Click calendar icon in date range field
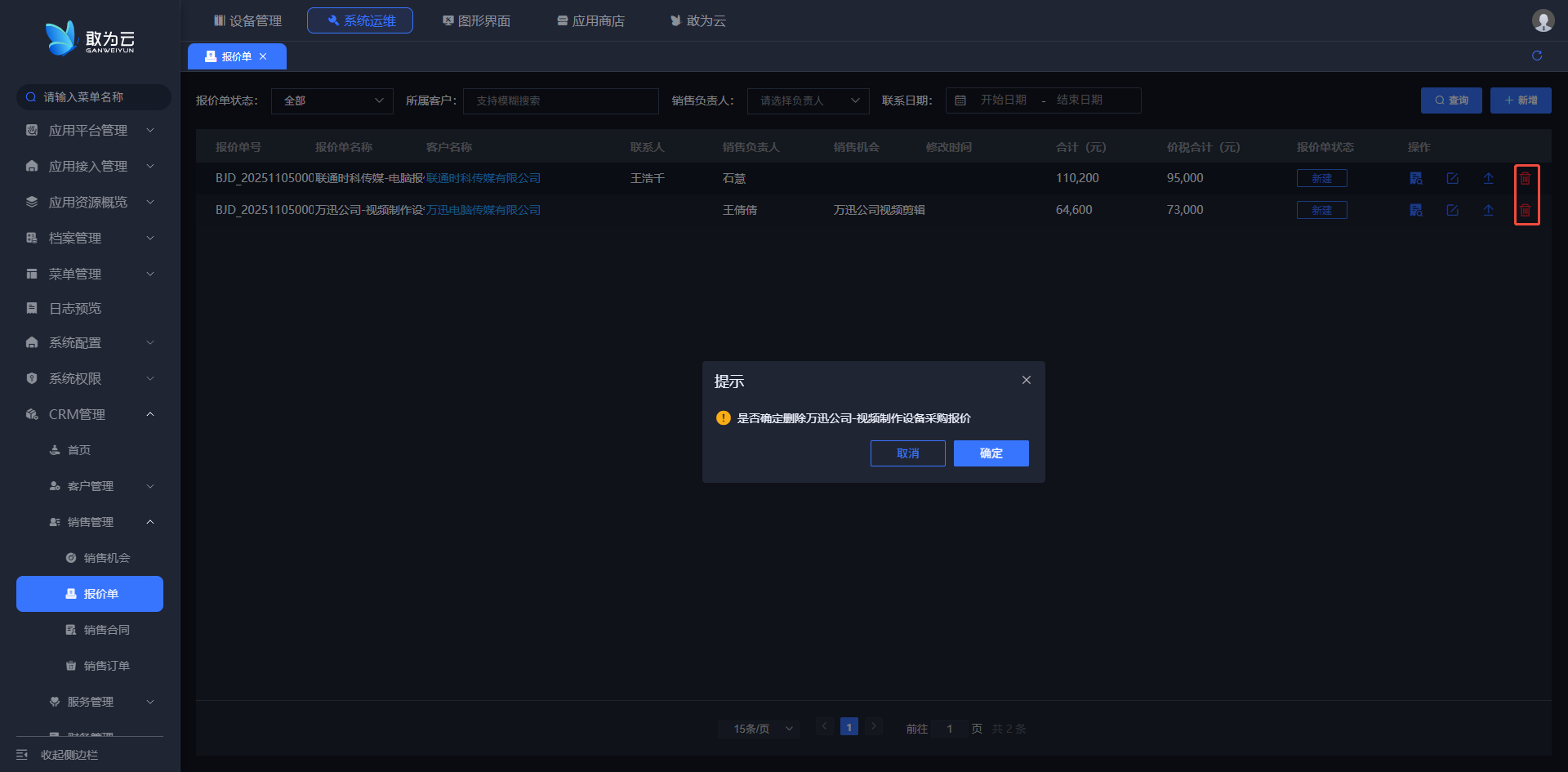This screenshot has height=772, width=1568. (x=960, y=100)
